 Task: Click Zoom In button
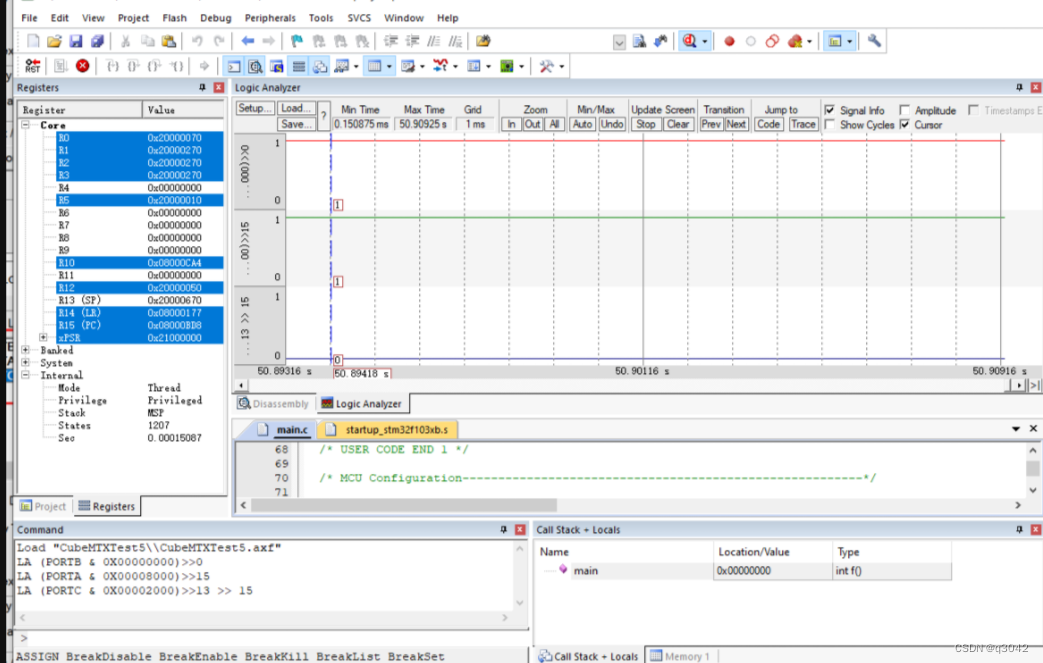click(511, 124)
